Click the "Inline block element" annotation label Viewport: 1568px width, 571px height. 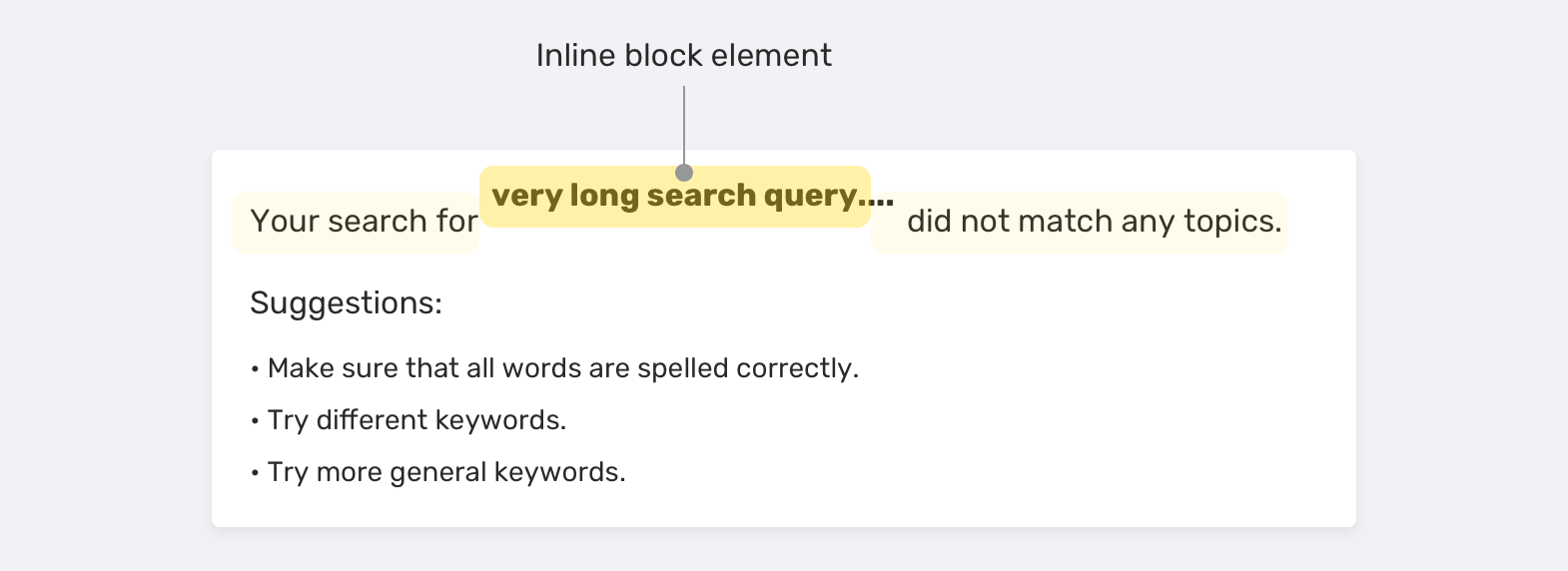683,56
